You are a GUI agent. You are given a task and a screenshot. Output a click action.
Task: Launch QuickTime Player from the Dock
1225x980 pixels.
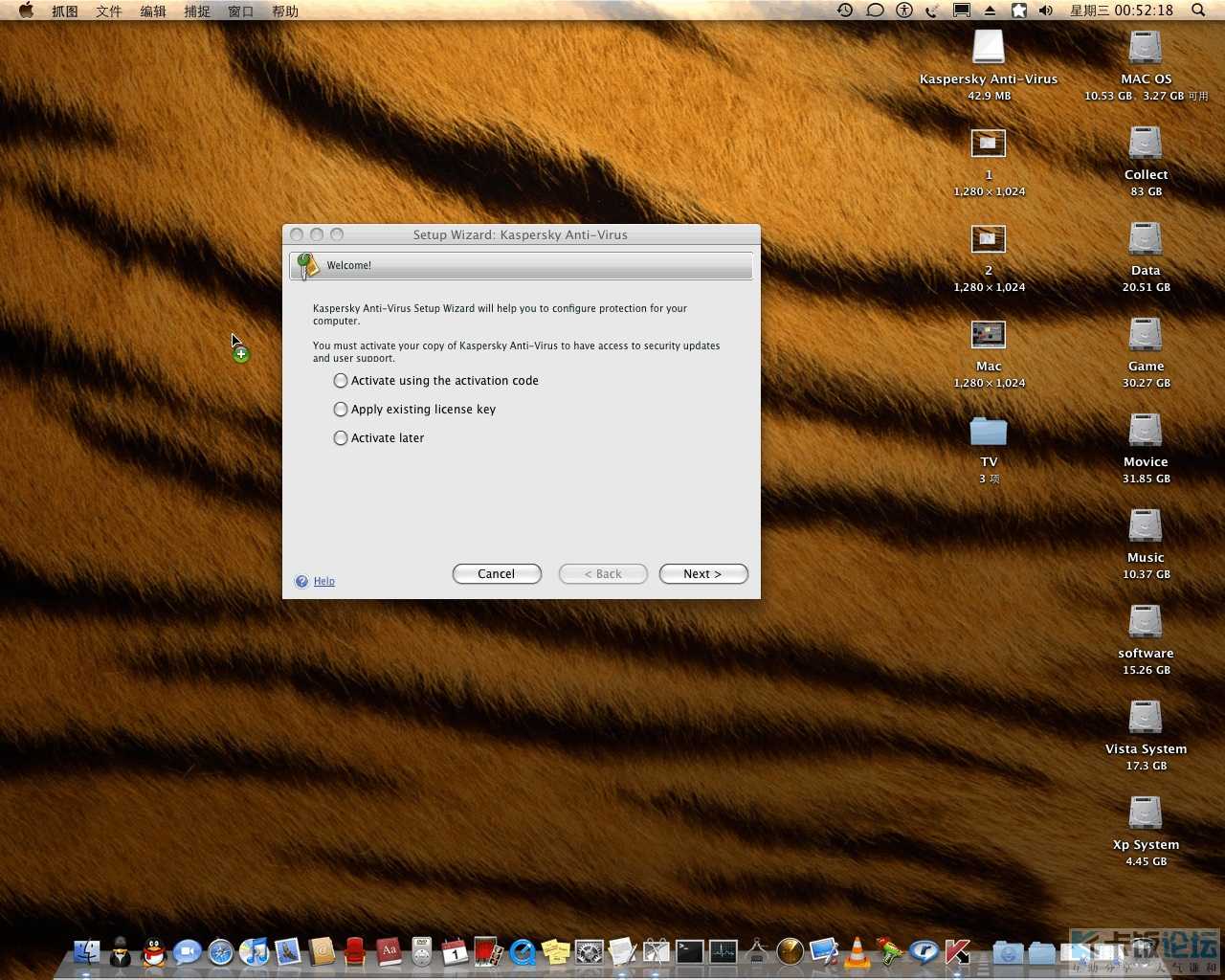523,952
